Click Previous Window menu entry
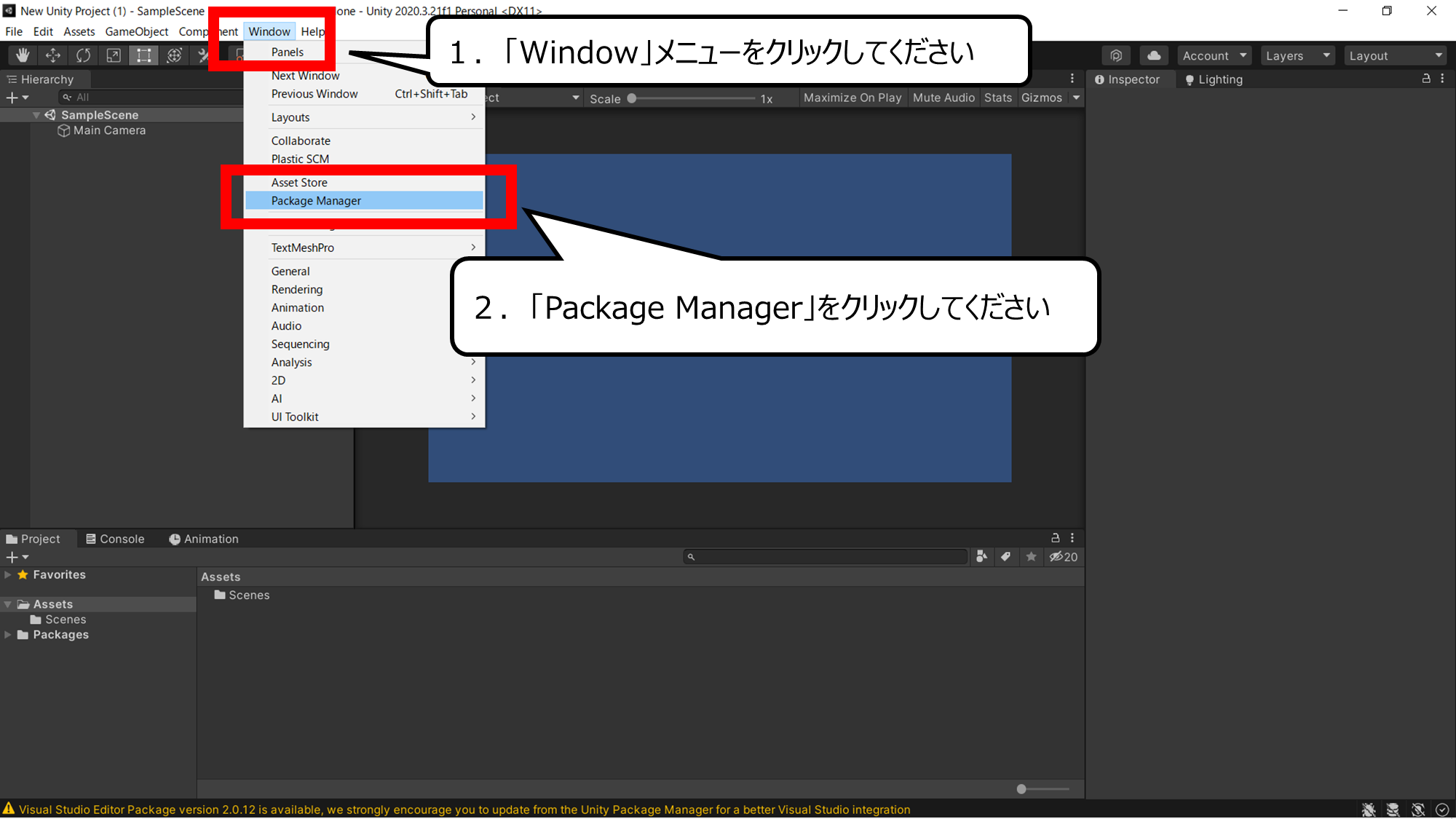 tap(364, 94)
